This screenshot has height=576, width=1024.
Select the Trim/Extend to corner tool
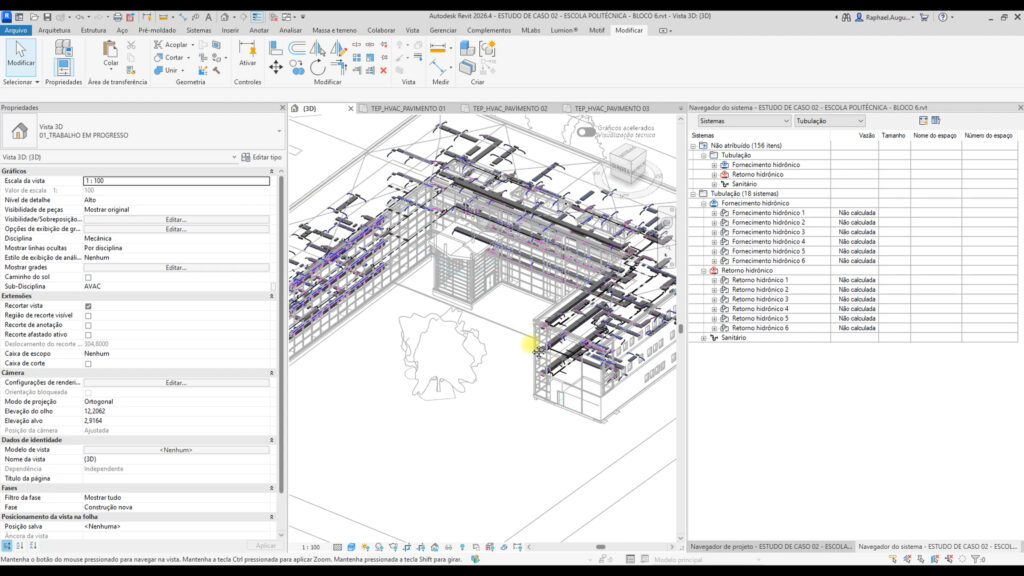coord(338,66)
